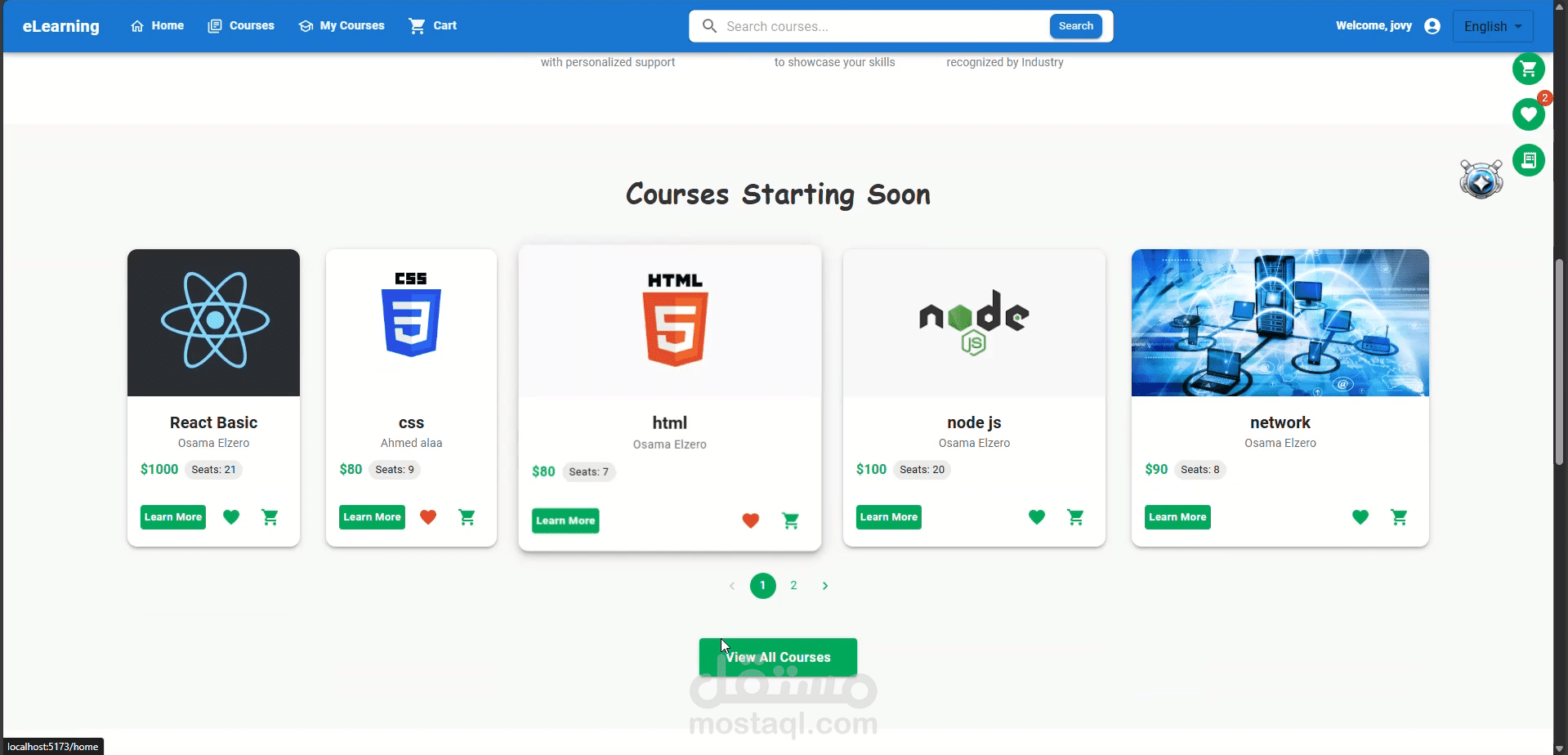Image resolution: width=1568 pixels, height=755 pixels.
Task: Click the previous page left chevron
Action: click(731, 585)
